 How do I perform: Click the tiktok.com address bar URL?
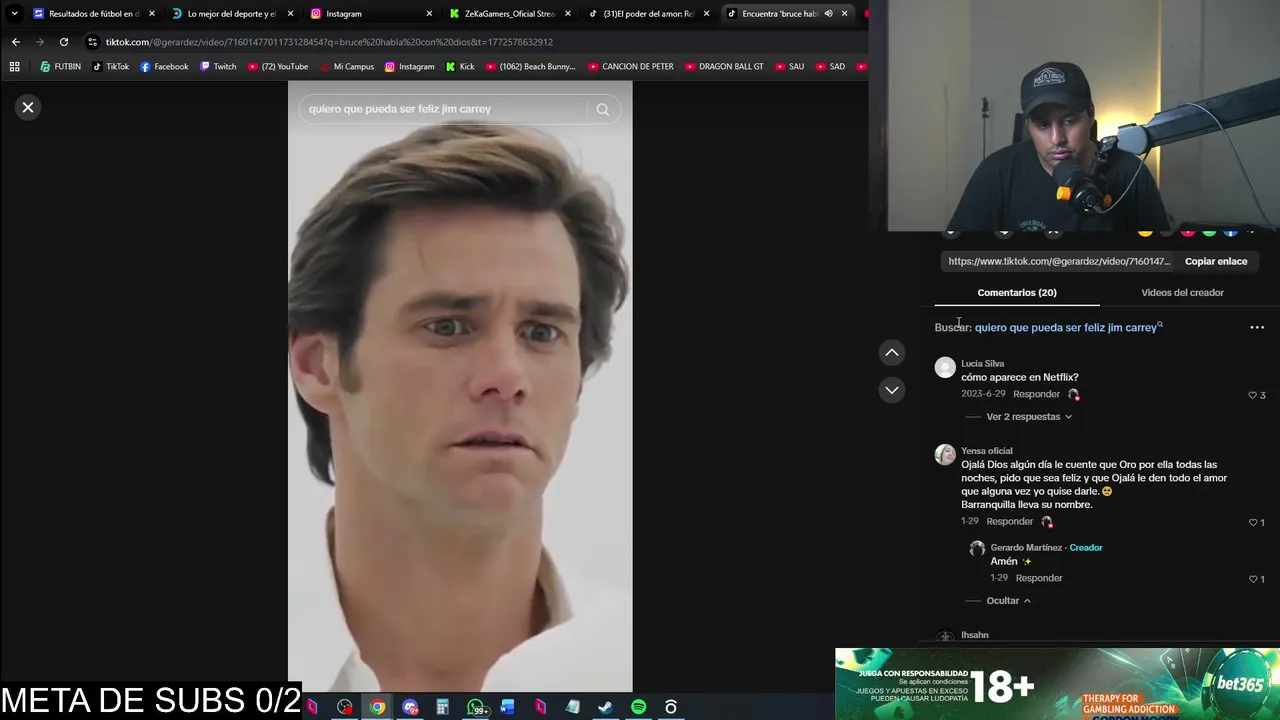click(x=329, y=42)
